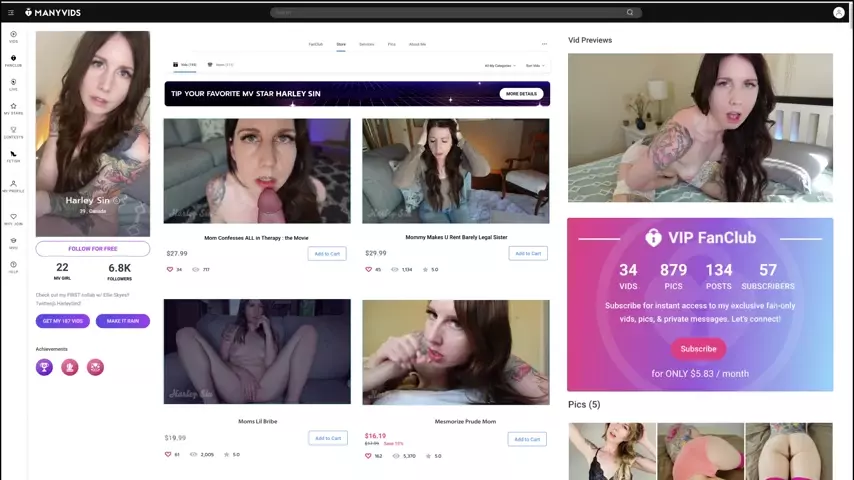This screenshot has width=854, height=480.
Task: Open My Profile in the sidebar
Action: 13,186
